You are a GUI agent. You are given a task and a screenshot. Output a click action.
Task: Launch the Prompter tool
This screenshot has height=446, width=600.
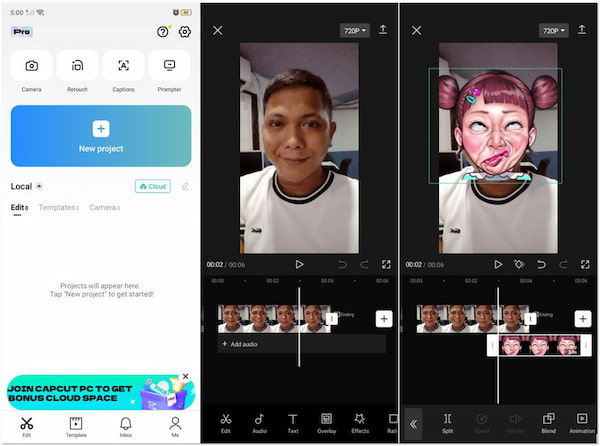[169, 66]
